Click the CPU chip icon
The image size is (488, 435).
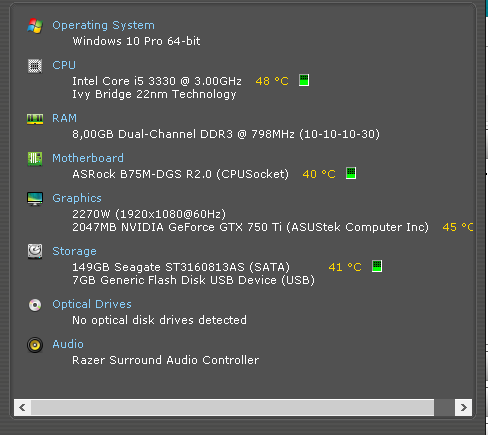tap(35, 66)
